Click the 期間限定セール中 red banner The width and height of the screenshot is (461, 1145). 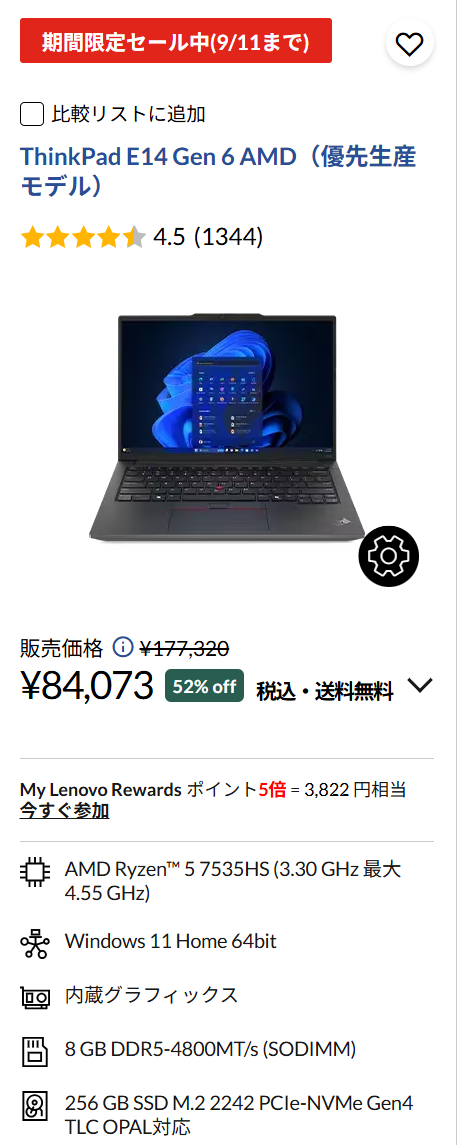175,41
